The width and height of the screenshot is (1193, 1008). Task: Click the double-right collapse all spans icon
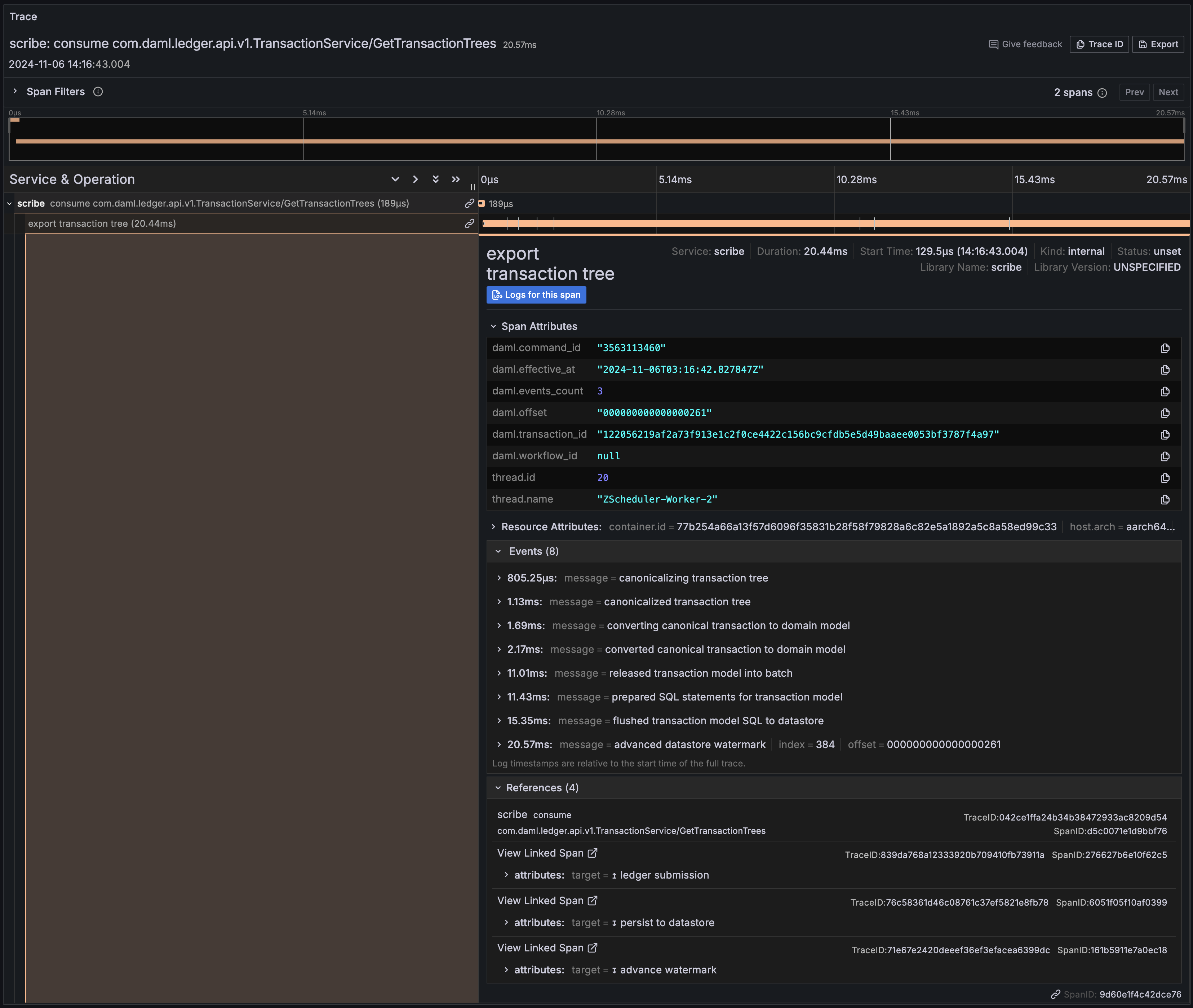(x=455, y=180)
